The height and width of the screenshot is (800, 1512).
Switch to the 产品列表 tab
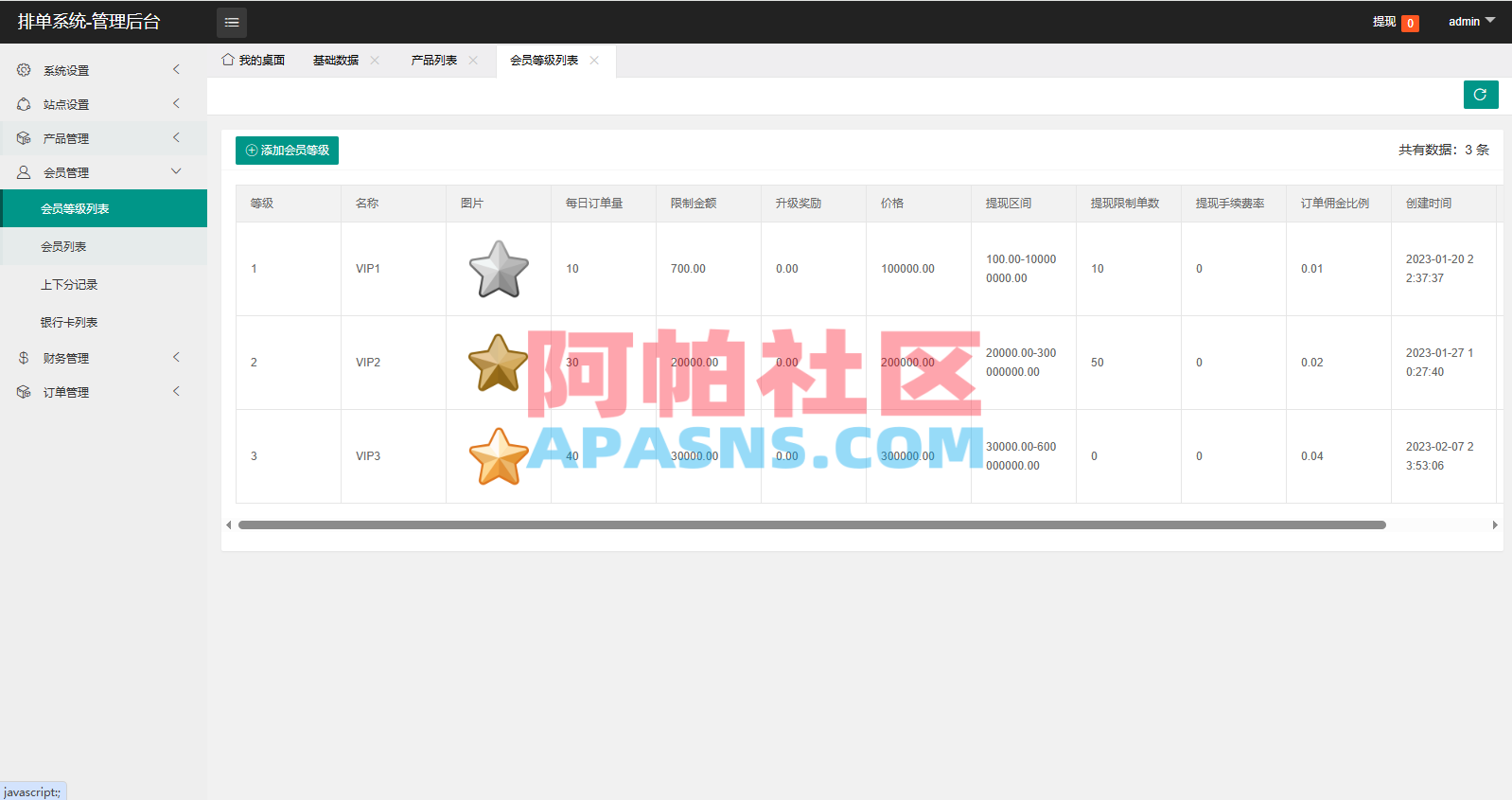pyautogui.click(x=434, y=60)
